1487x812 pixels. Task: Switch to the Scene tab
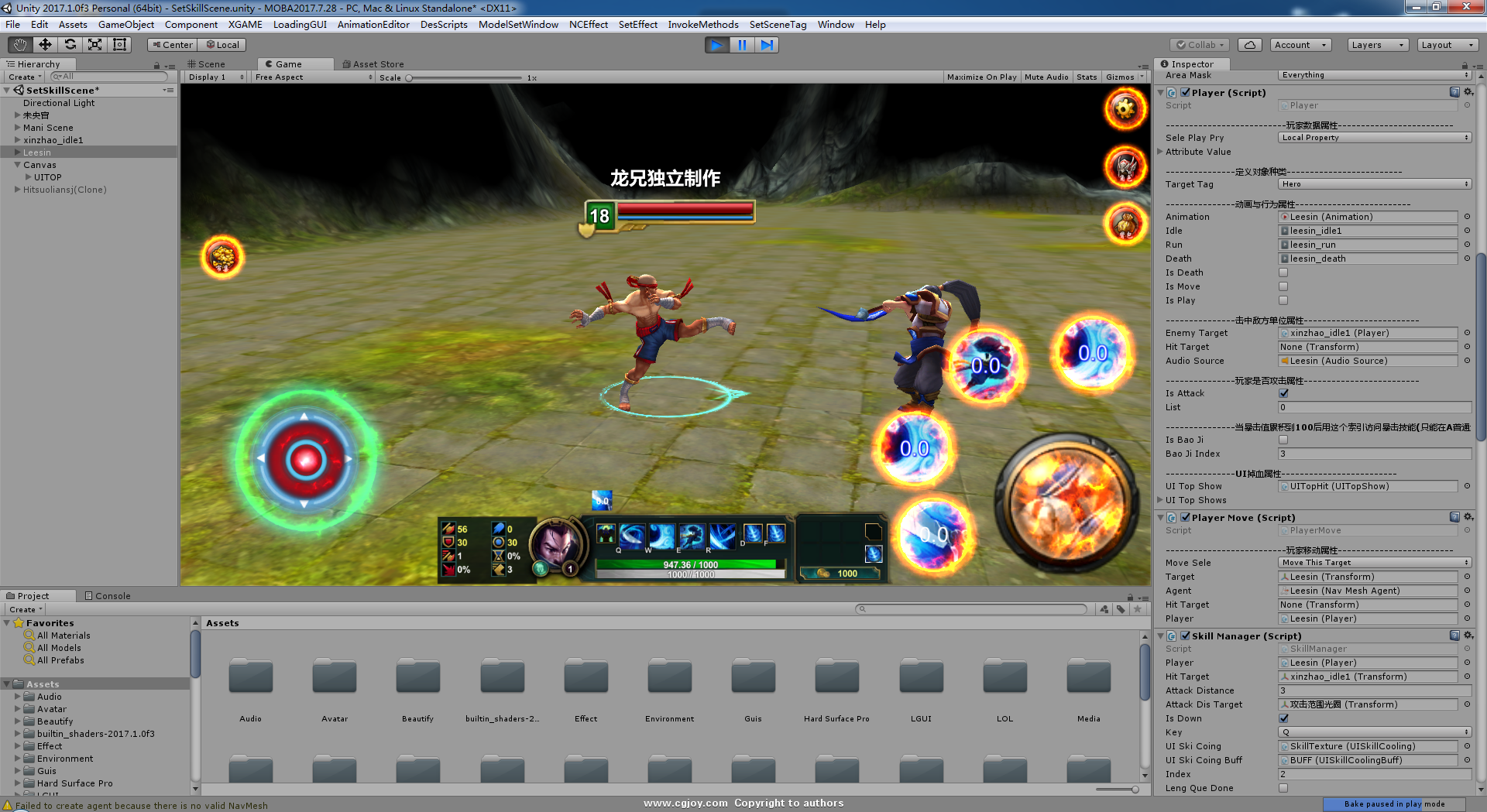coord(206,64)
